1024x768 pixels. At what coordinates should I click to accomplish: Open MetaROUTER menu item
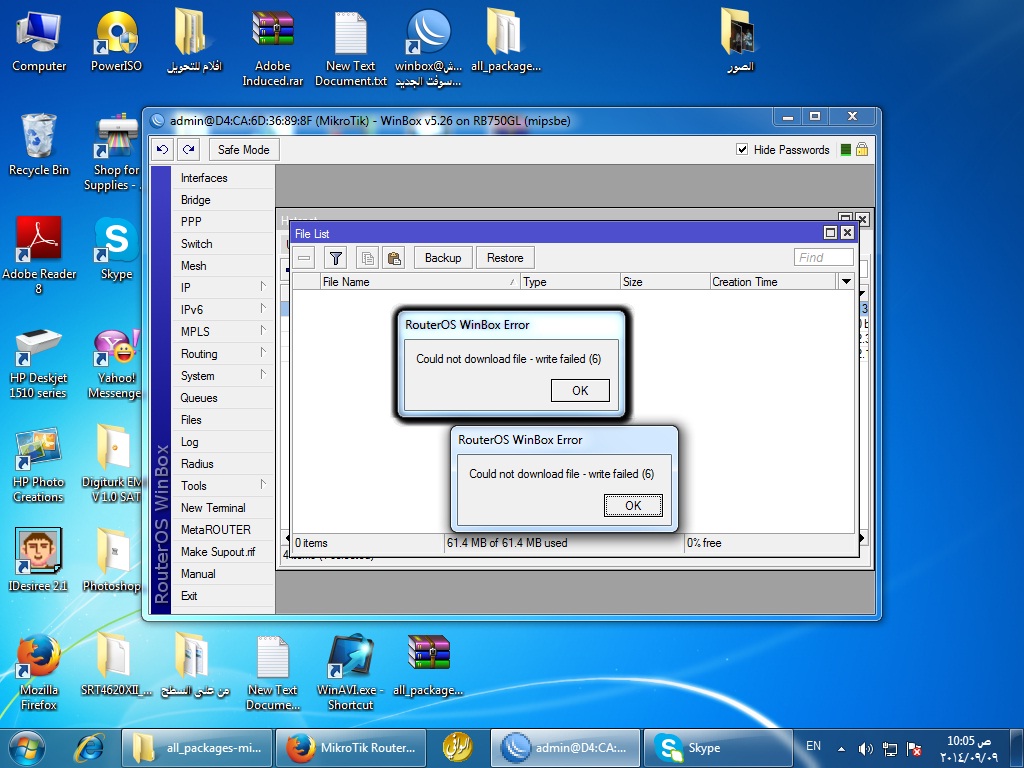pos(223,530)
